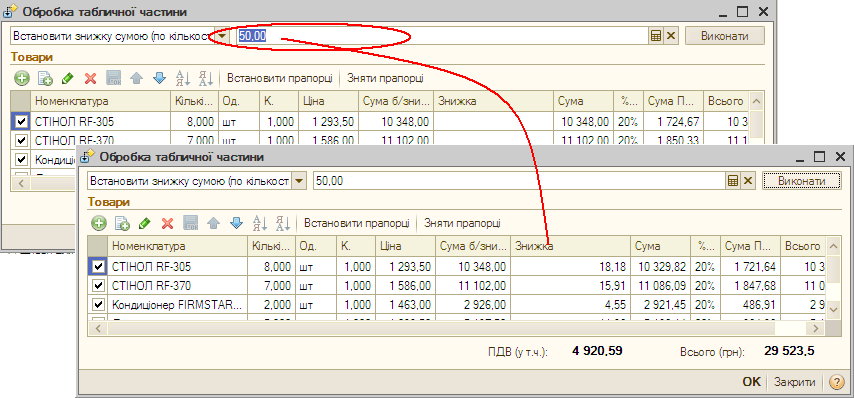Click Встановити прапорці in front window

coord(356,223)
